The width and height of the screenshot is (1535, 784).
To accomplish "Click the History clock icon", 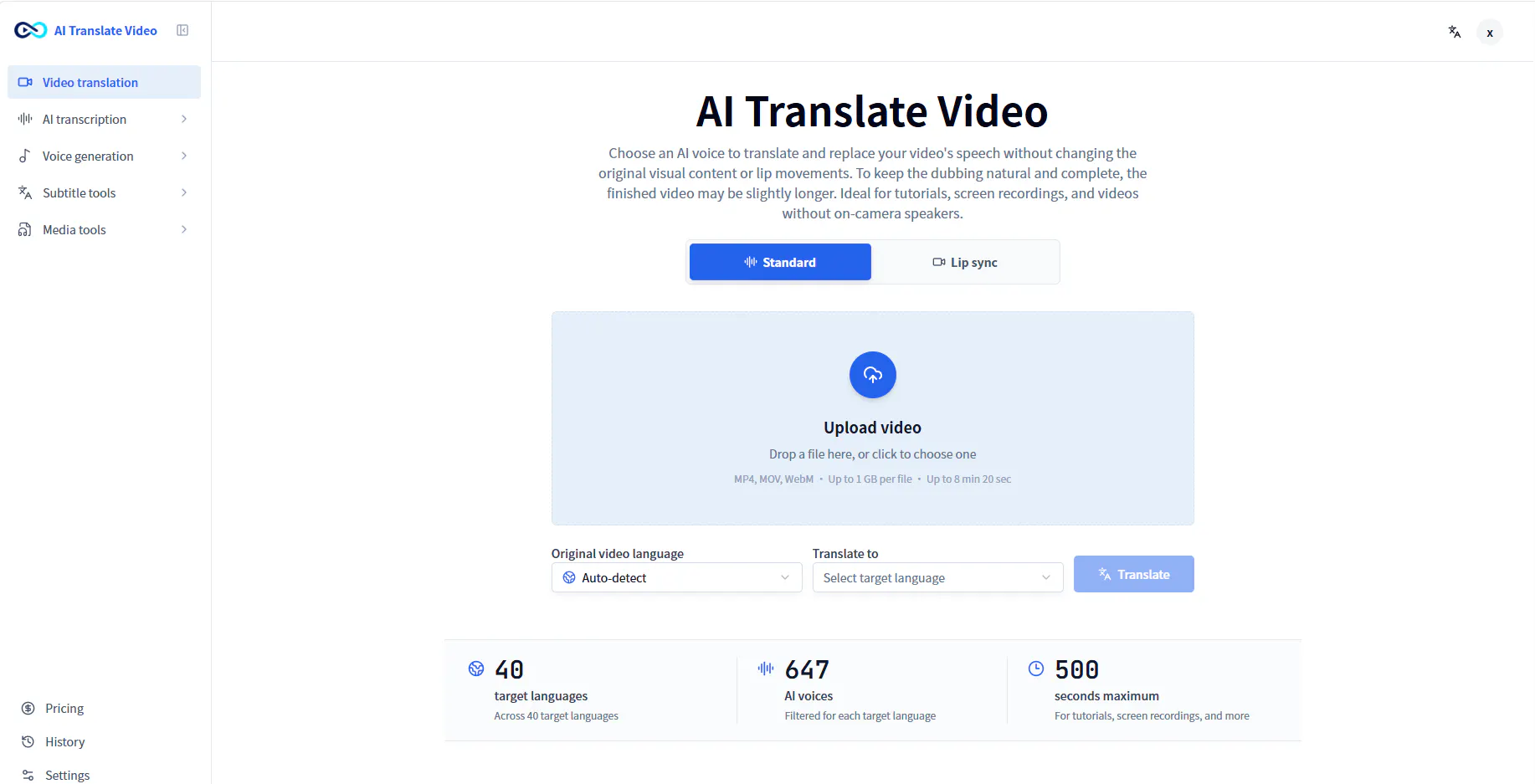I will [28, 741].
